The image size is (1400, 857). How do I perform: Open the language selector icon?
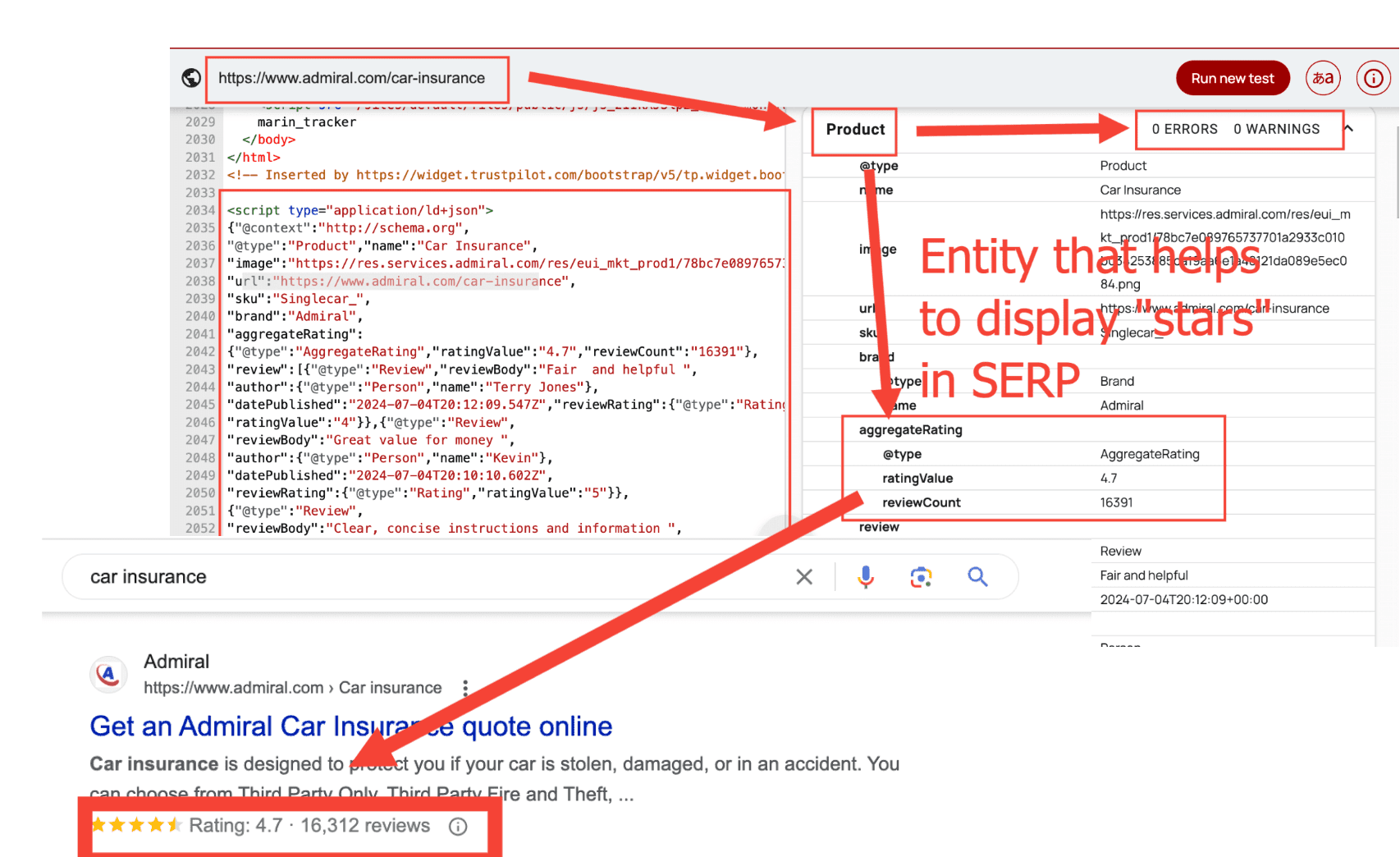pyautogui.click(x=1323, y=79)
